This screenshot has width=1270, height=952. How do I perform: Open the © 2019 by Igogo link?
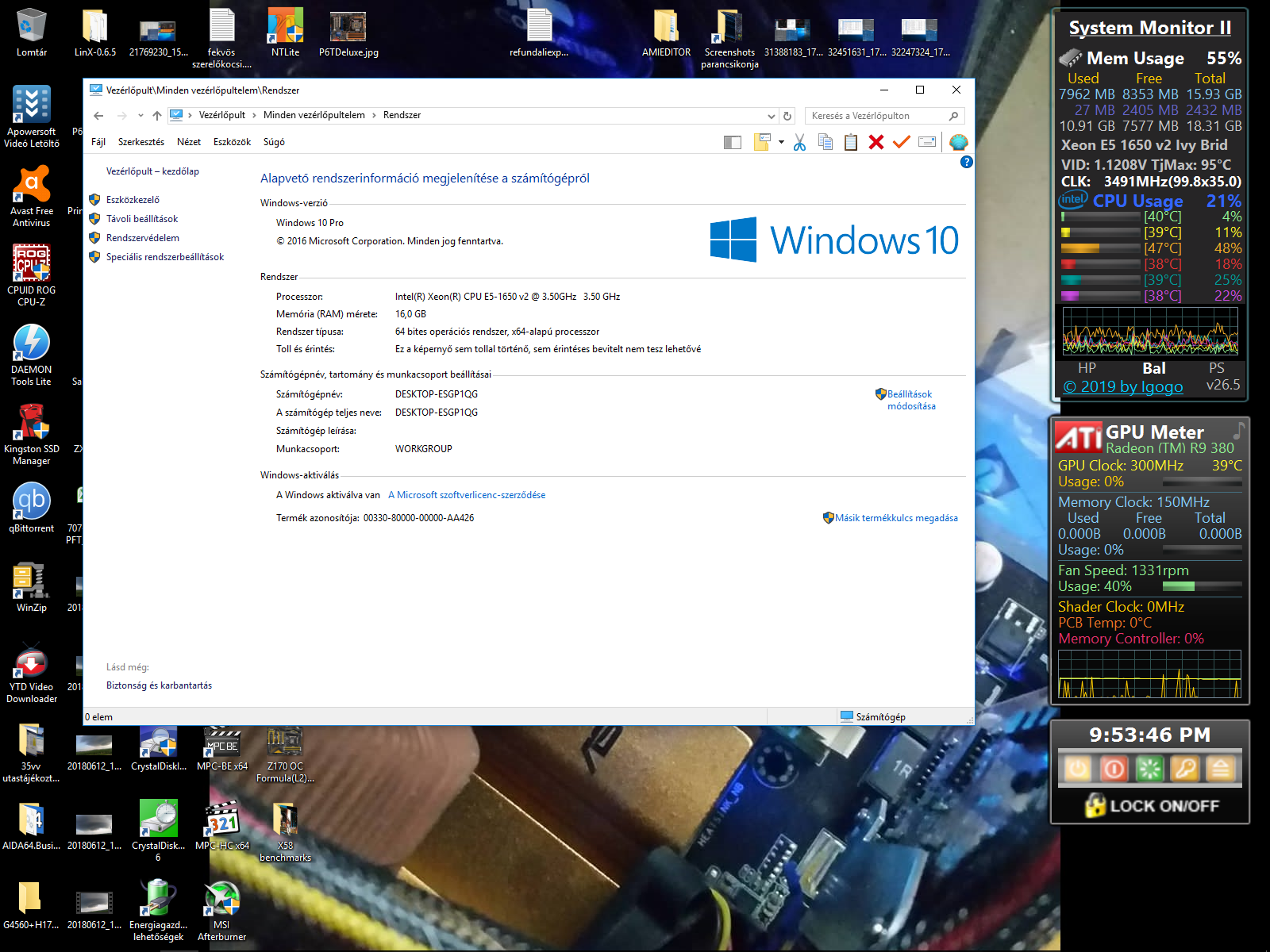[1123, 386]
